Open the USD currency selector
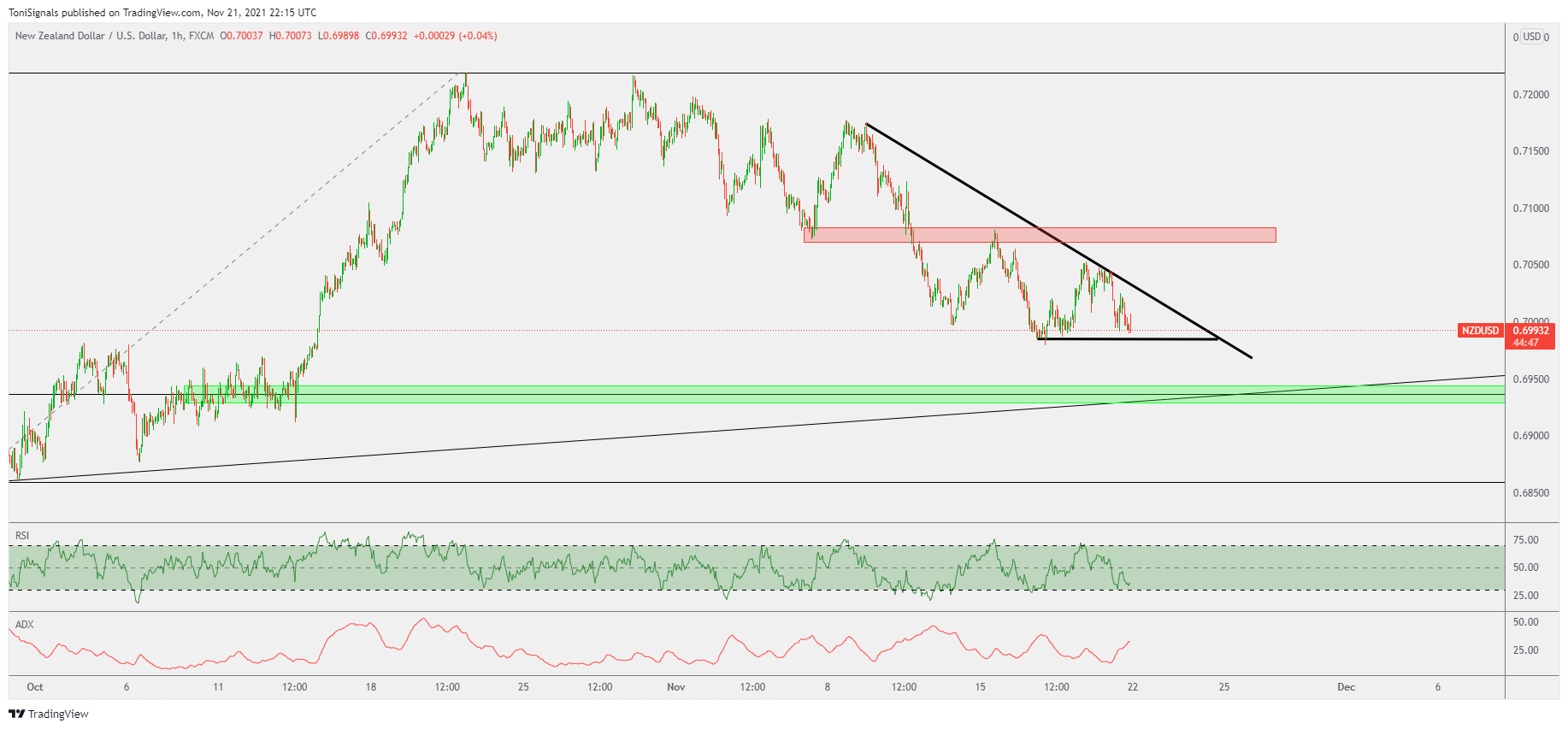Image resolution: width=1568 pixels, height=729 pixels. click(x=1532, y=37)
